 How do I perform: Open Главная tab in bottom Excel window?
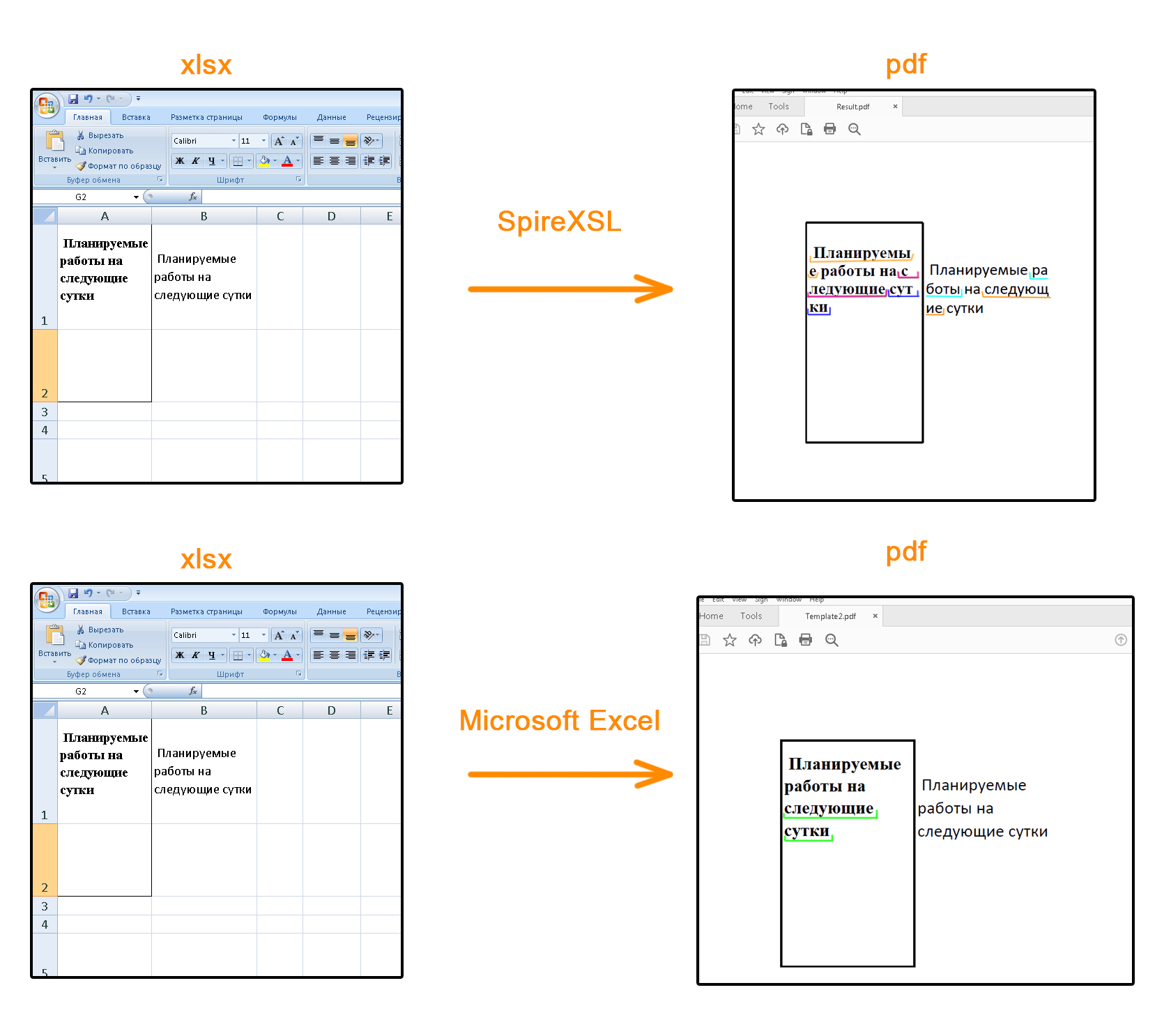(88, 611)
